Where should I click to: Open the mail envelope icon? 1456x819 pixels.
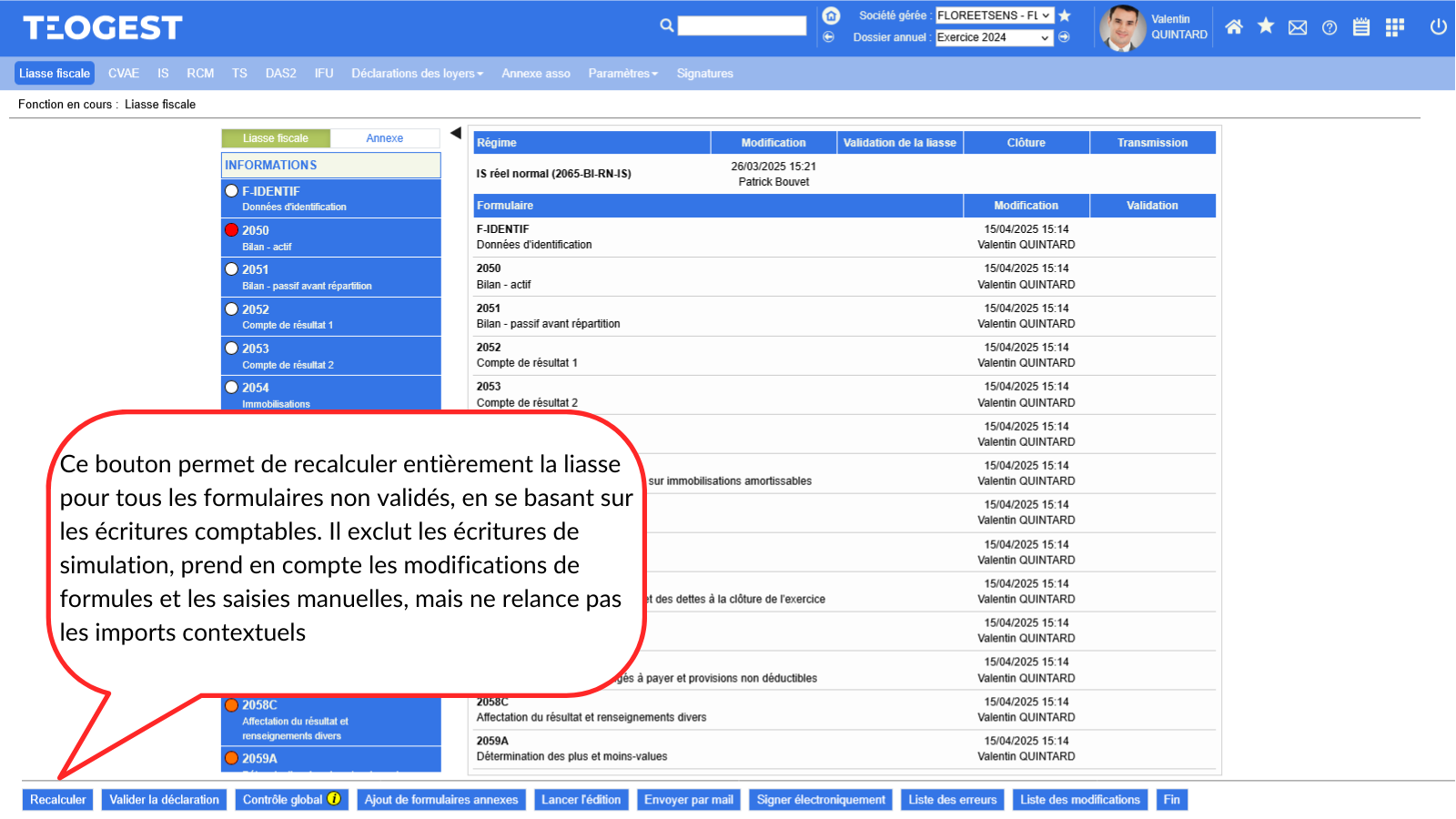(1298, 27)
